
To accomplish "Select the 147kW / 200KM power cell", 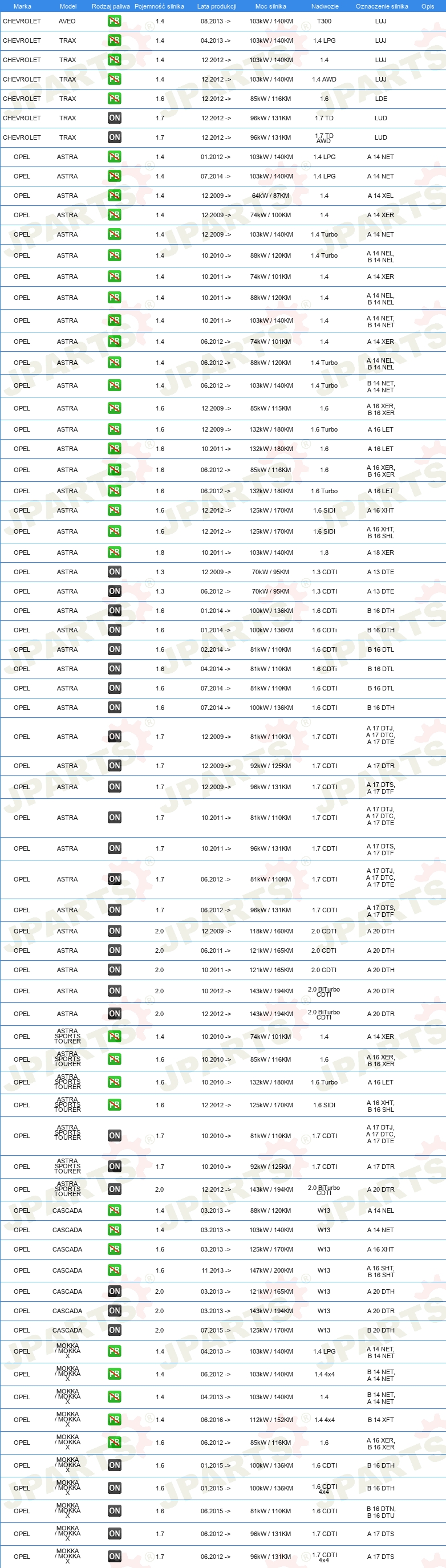I will click(271, 1270).
